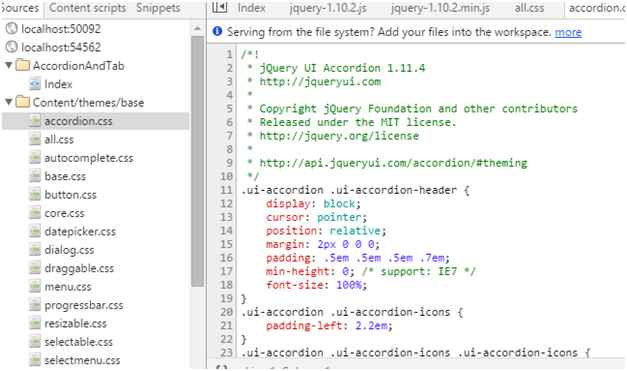
Task: Select datepicker.css in the file tree
Action: point(80,231)
